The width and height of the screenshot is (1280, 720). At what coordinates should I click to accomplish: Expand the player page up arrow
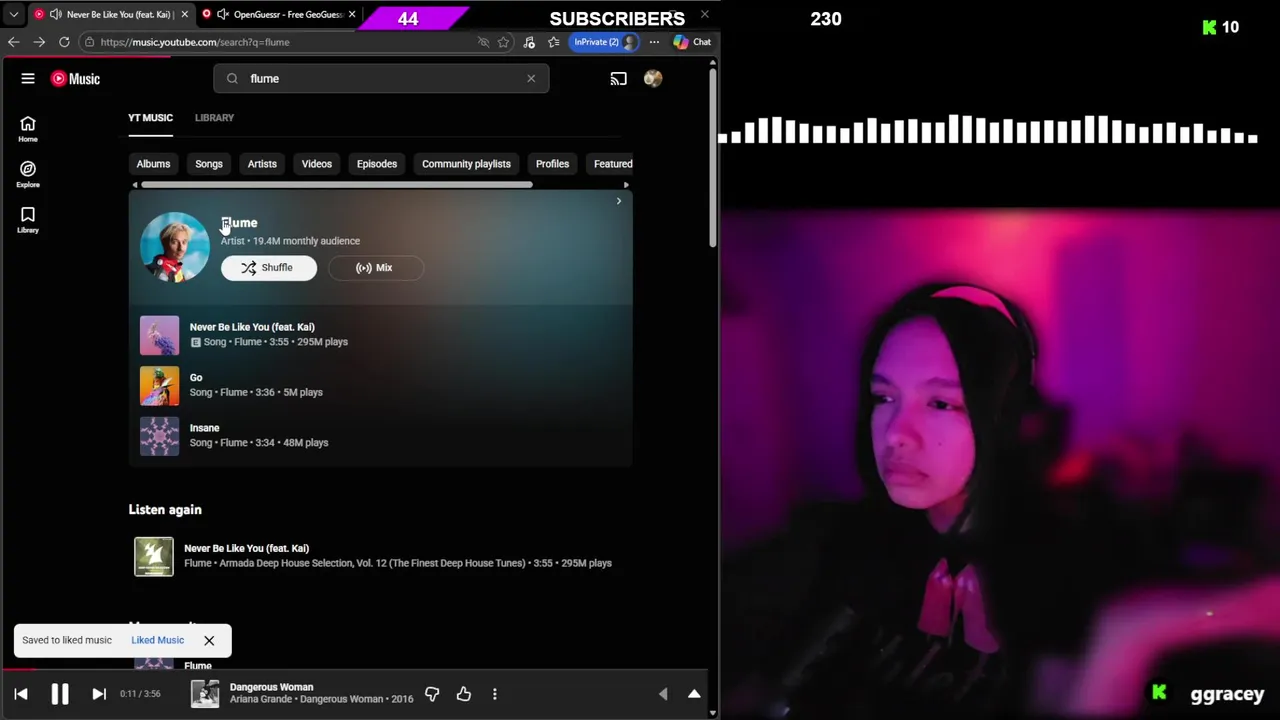tap(694, 694)
